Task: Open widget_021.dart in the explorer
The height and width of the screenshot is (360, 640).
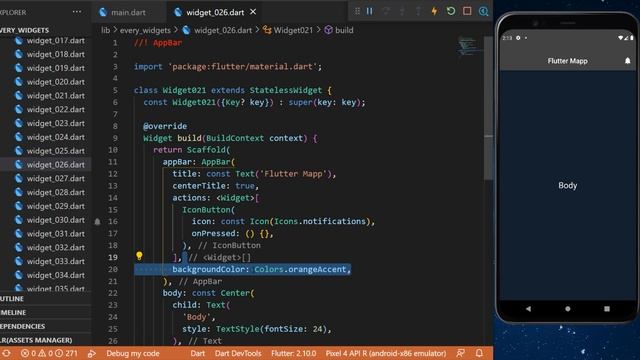Action: (x=56, y=96)
